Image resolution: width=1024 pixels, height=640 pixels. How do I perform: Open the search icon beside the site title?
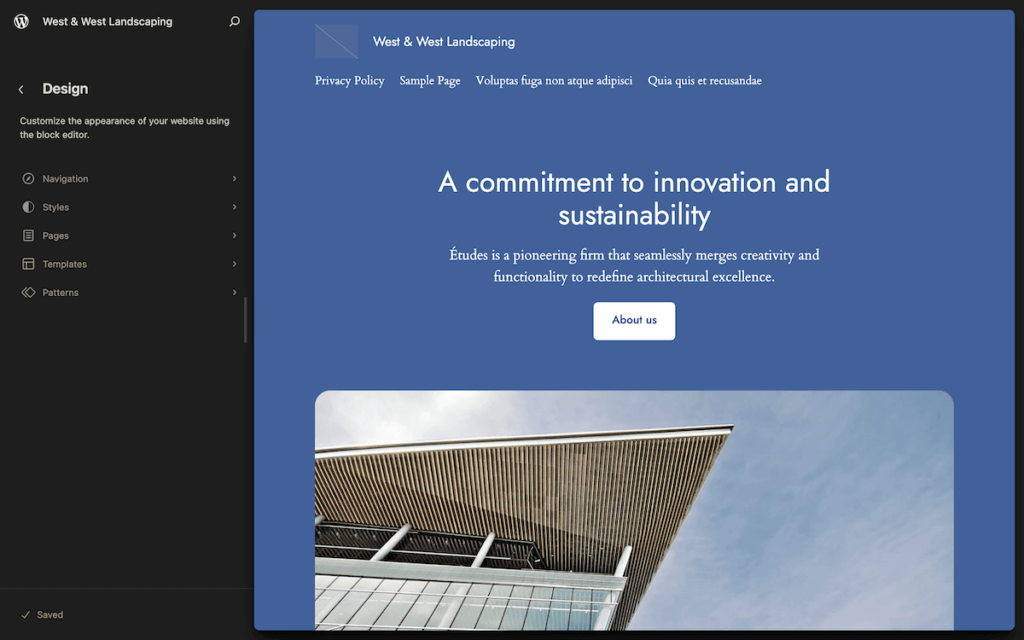point(233,20)
